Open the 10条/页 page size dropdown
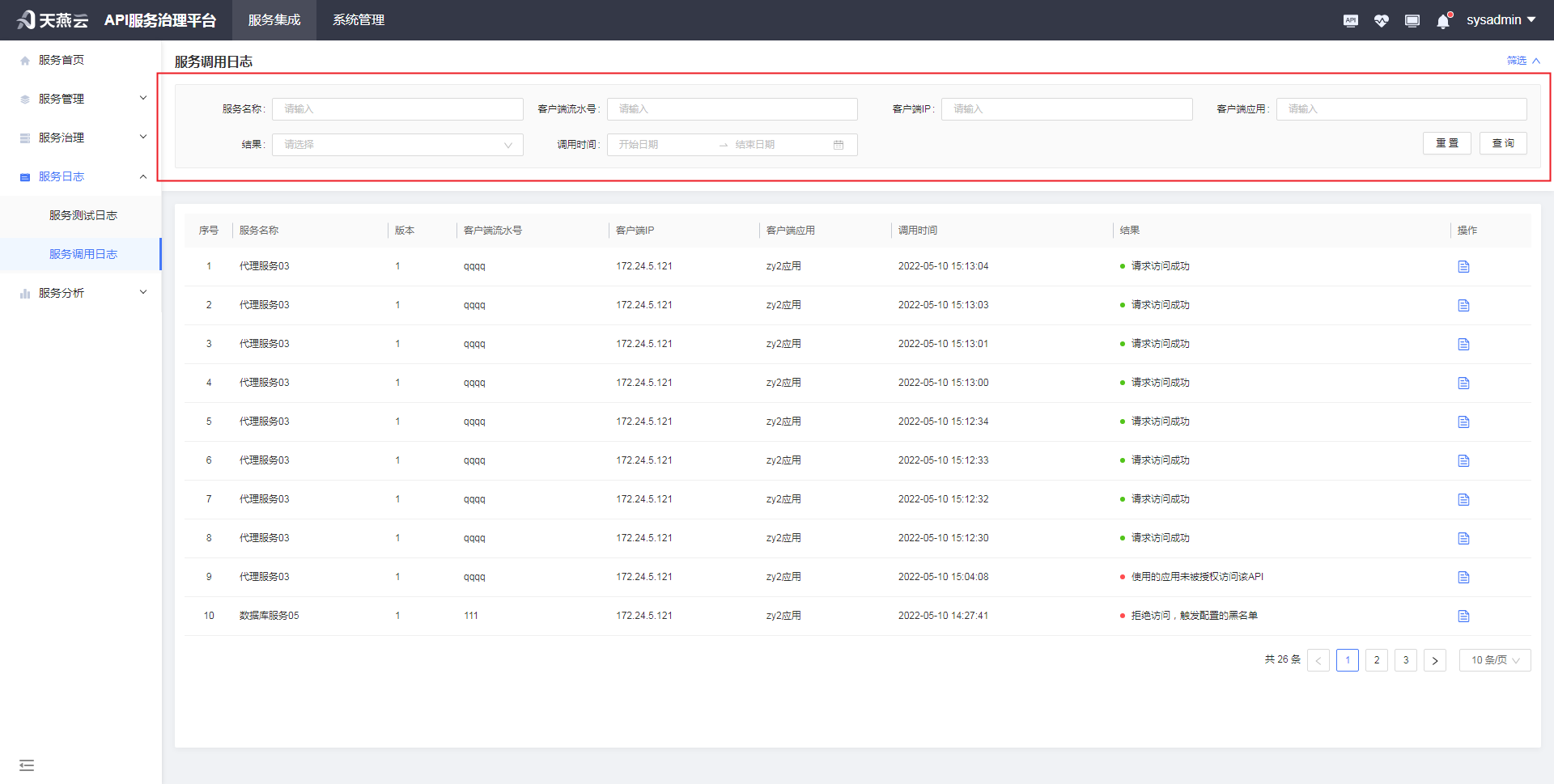1554x784 pixels. (1494, 659)
